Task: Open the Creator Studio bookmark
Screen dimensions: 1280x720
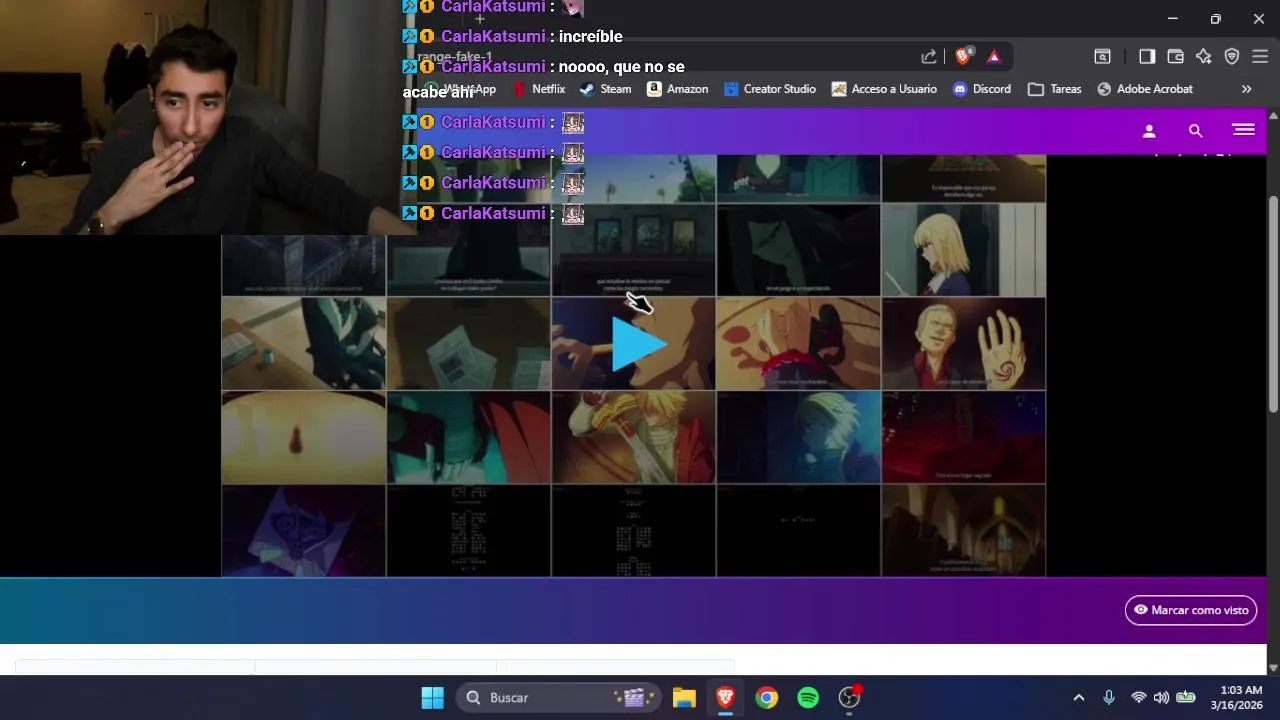Action: [x=770, y=89]
